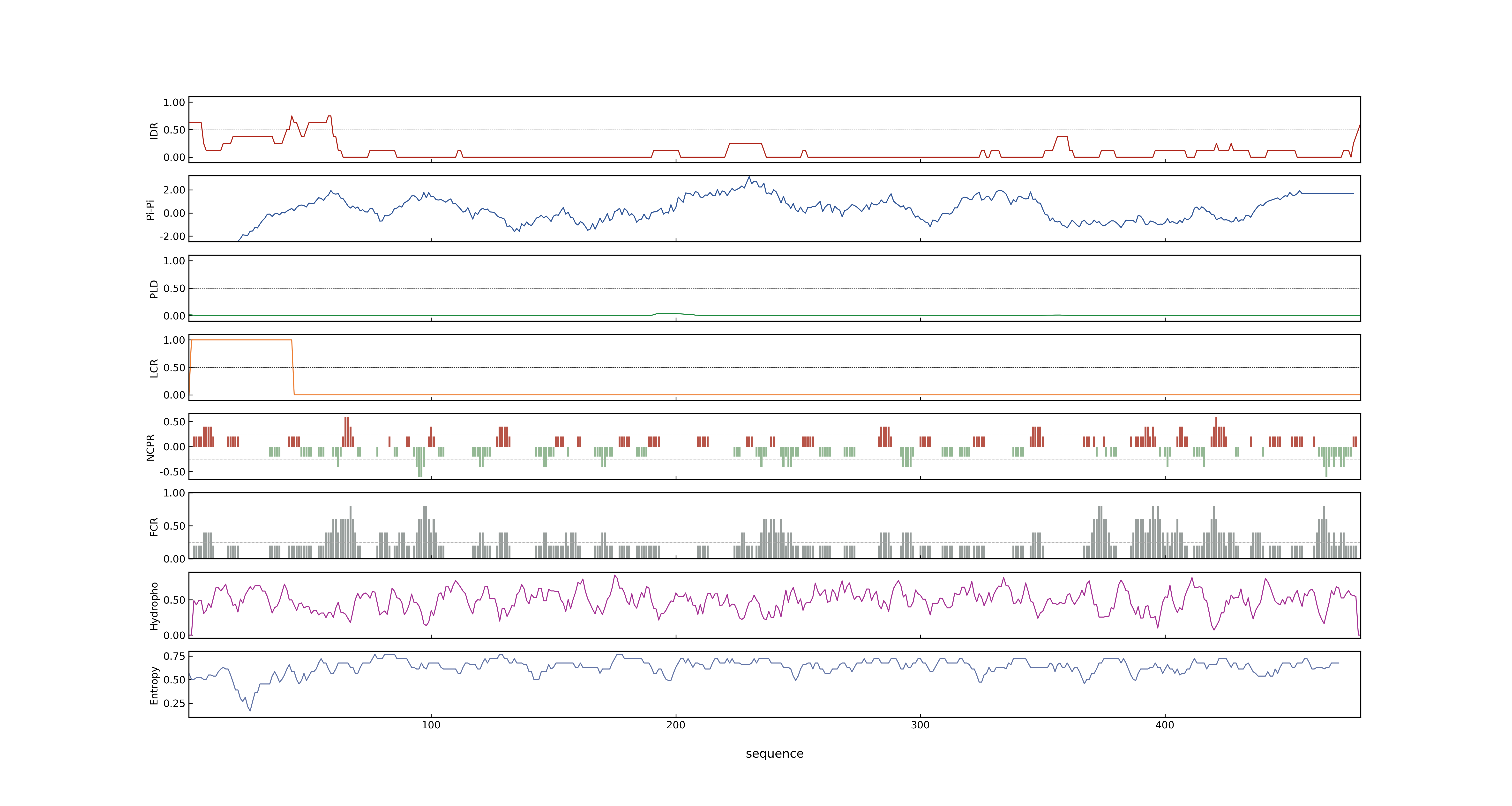
Task: Click x-axis tick label 400
Action: [x=1165, y=725]
